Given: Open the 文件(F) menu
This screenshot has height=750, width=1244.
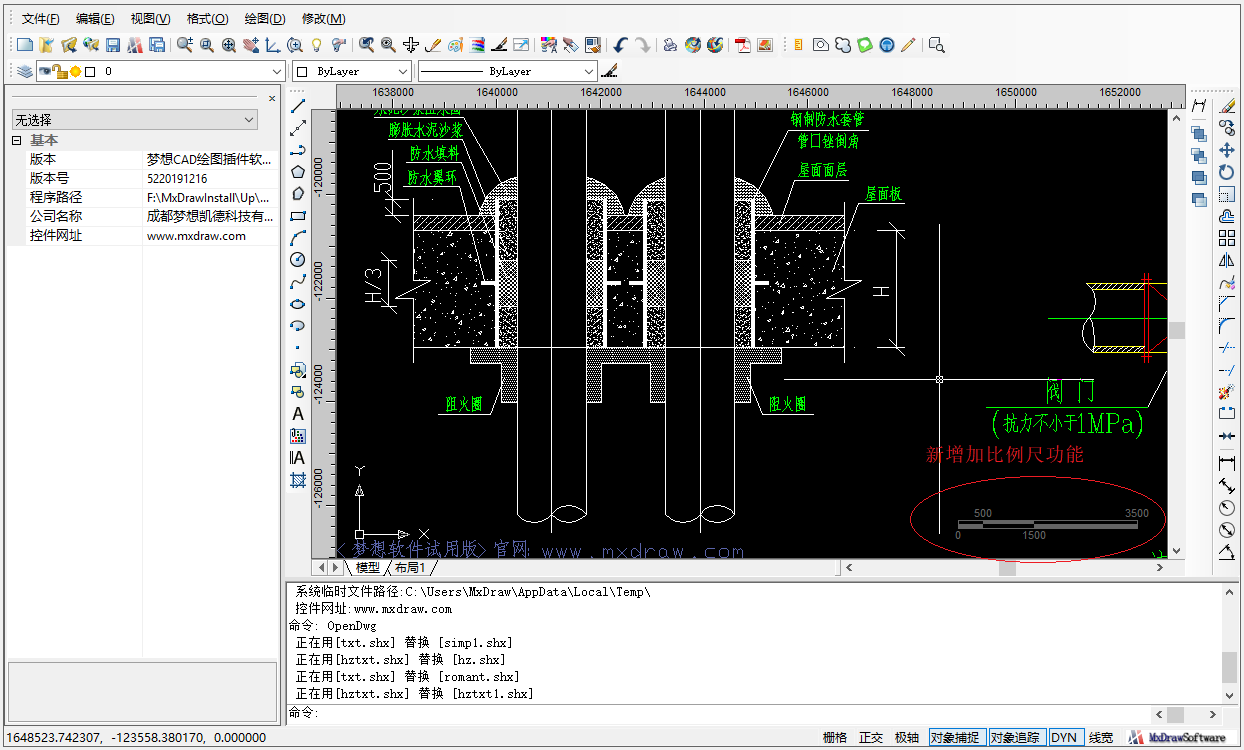Looking at the screenshot, I should [40, 19].
